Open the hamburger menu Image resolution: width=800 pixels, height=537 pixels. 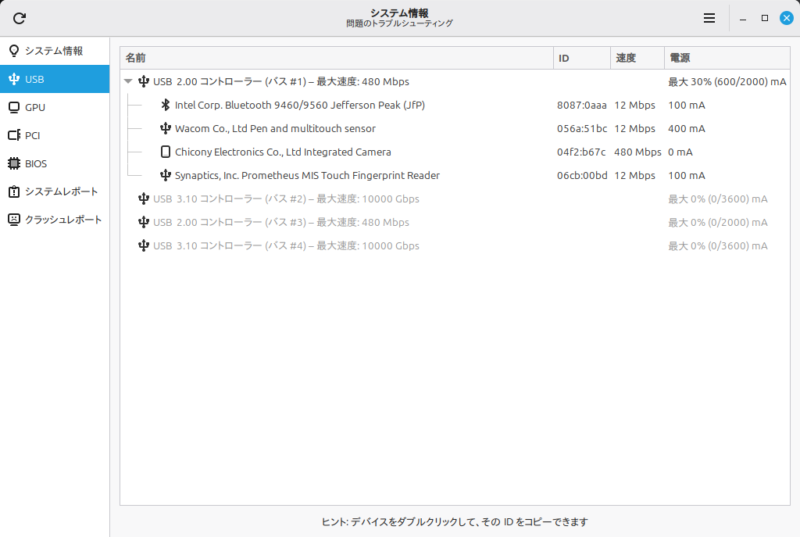709,18
